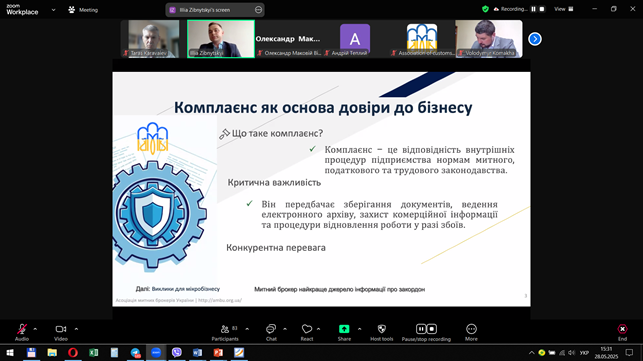Screen dimensions: 643x361
Task: Click 'Виклики для мікробізнесу' link on slide
Action: 186,289
